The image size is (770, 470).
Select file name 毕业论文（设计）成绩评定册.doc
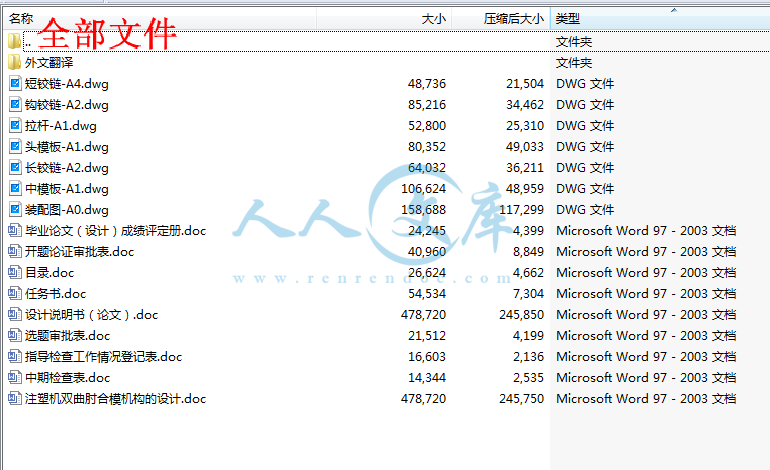coord(115,230)
